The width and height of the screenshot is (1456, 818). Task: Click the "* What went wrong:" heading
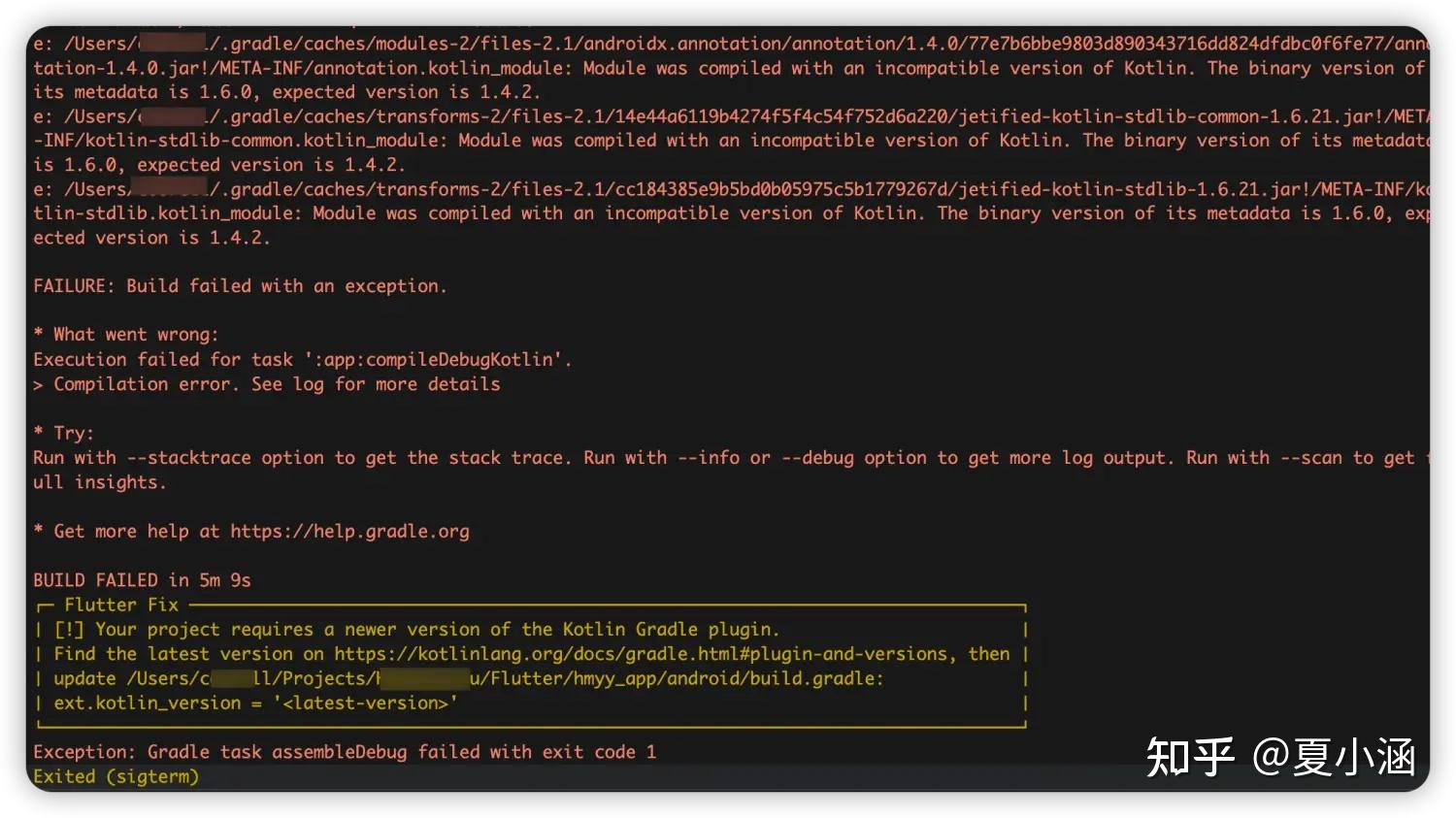126,335
